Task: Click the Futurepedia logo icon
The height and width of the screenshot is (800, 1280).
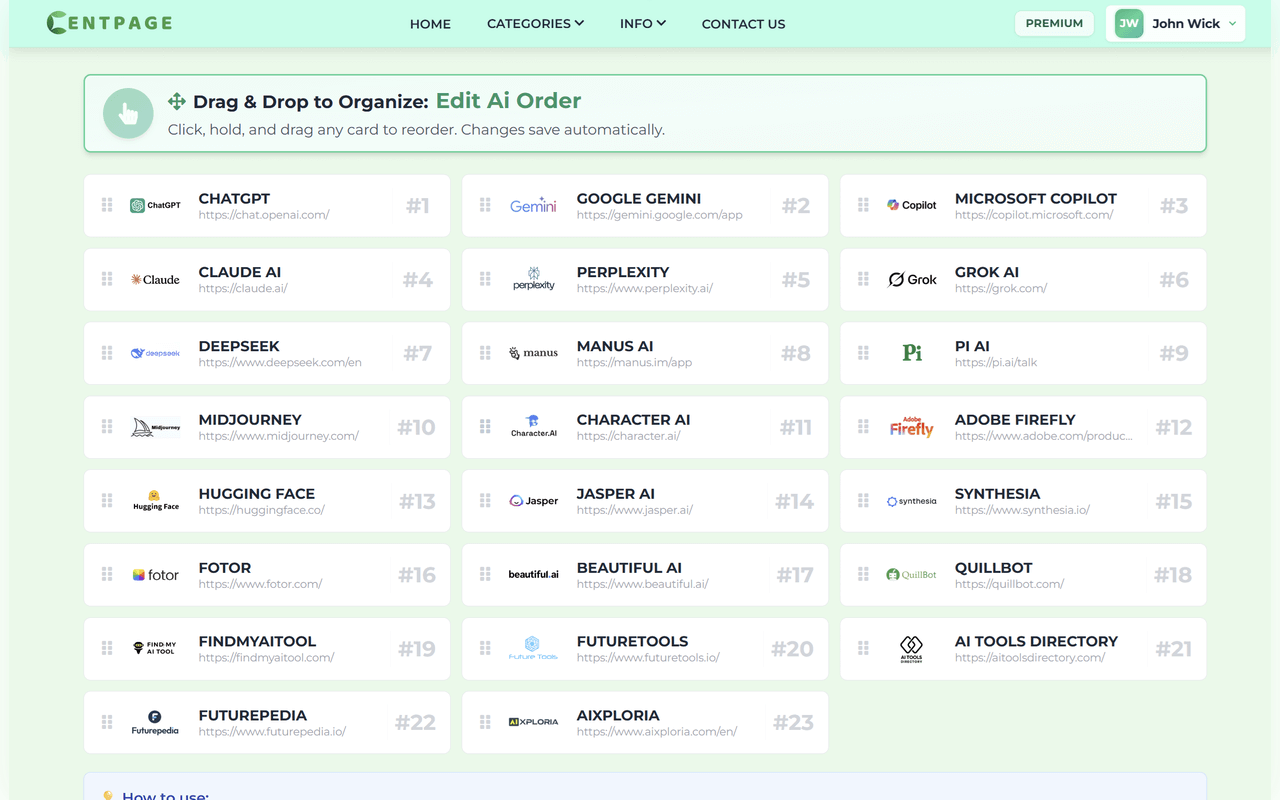Action: [x=155, y=722]
